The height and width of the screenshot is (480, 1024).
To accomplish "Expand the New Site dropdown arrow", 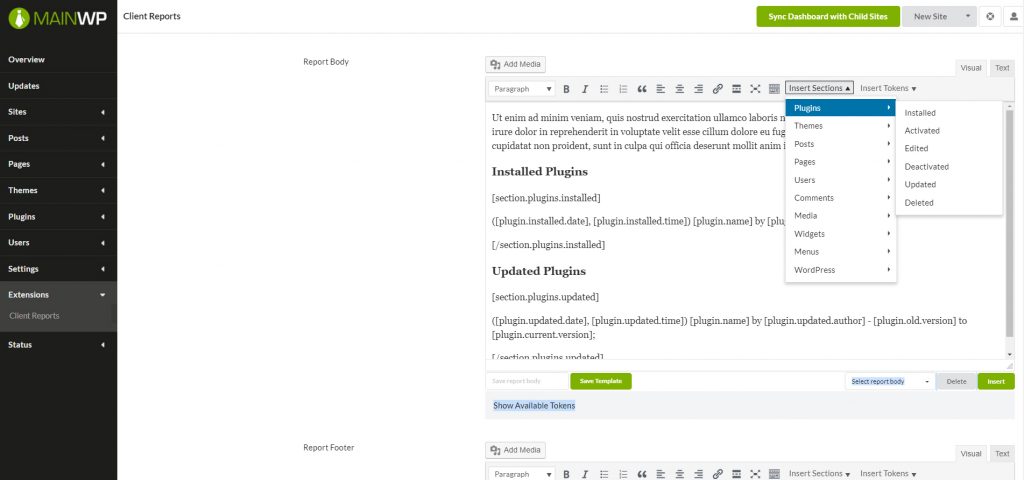I will 968,16.
